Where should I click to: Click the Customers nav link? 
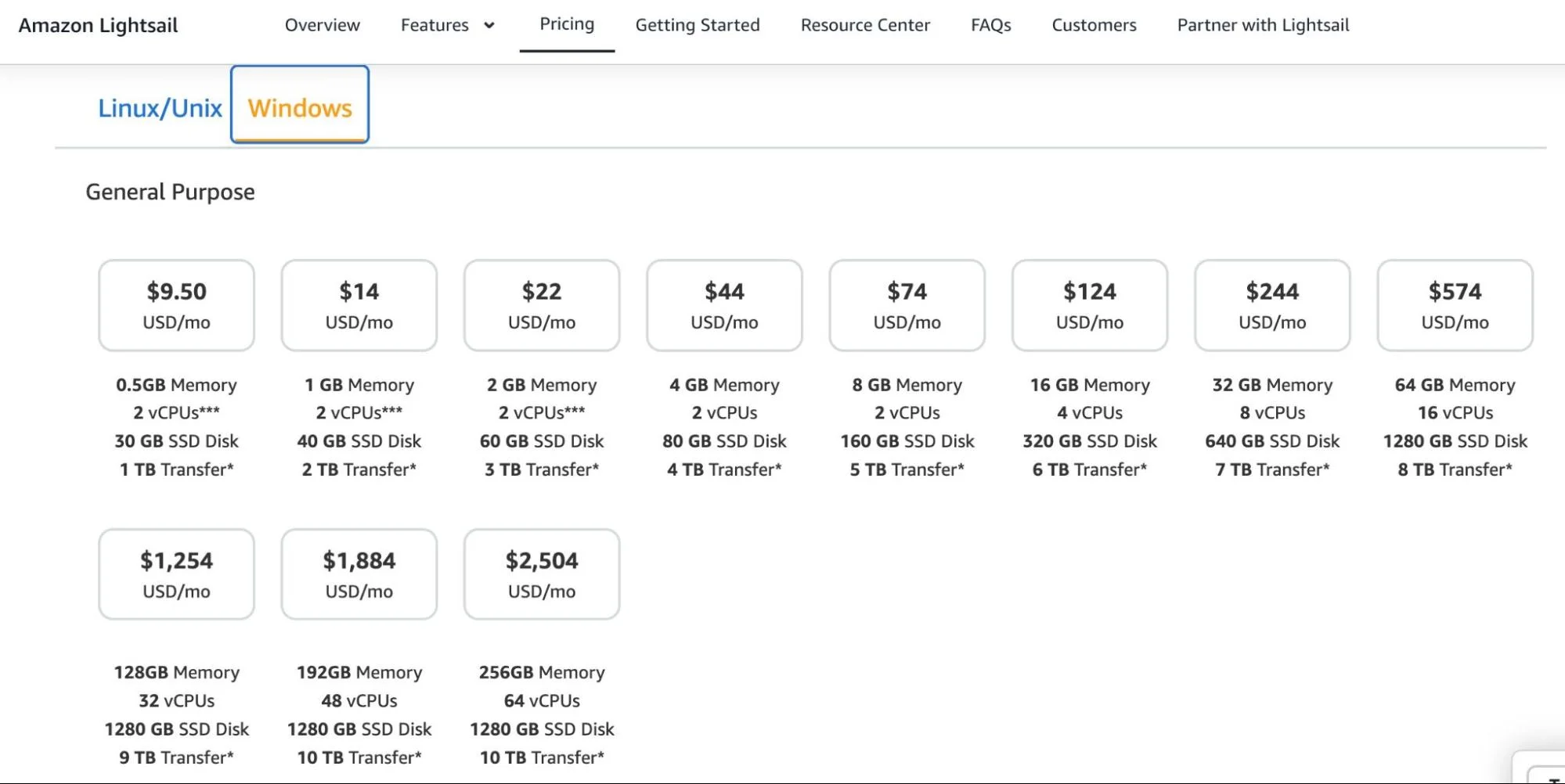(x=1094, y=25)
